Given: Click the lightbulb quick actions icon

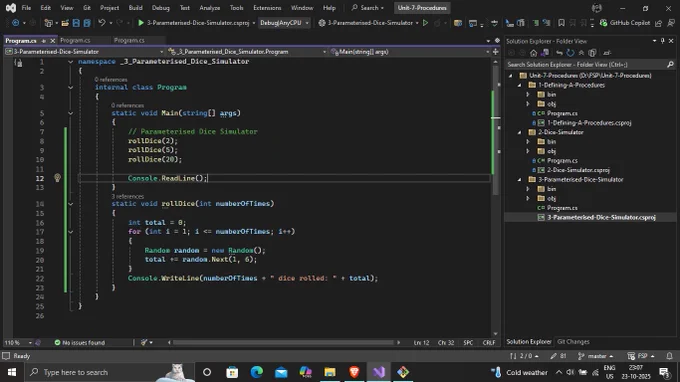Looking at the screenshot, I should [x=57, y=178].
